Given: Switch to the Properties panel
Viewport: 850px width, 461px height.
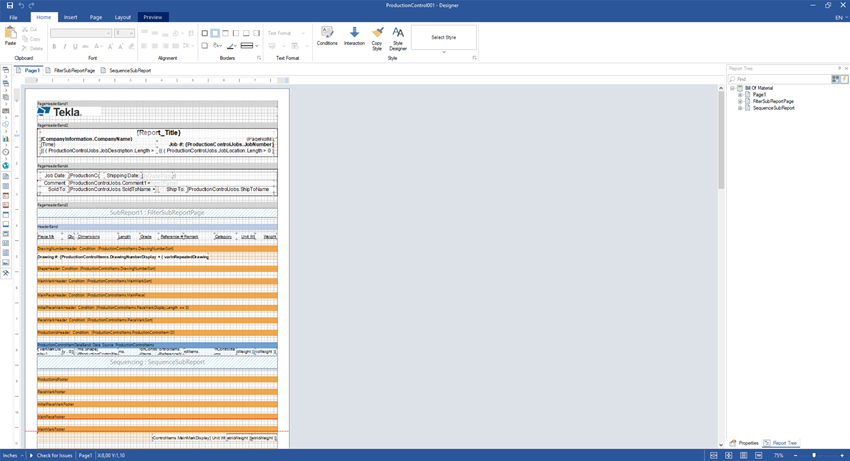Looking at the screenshot, I should pyautogui.click(x=744, y=443).
